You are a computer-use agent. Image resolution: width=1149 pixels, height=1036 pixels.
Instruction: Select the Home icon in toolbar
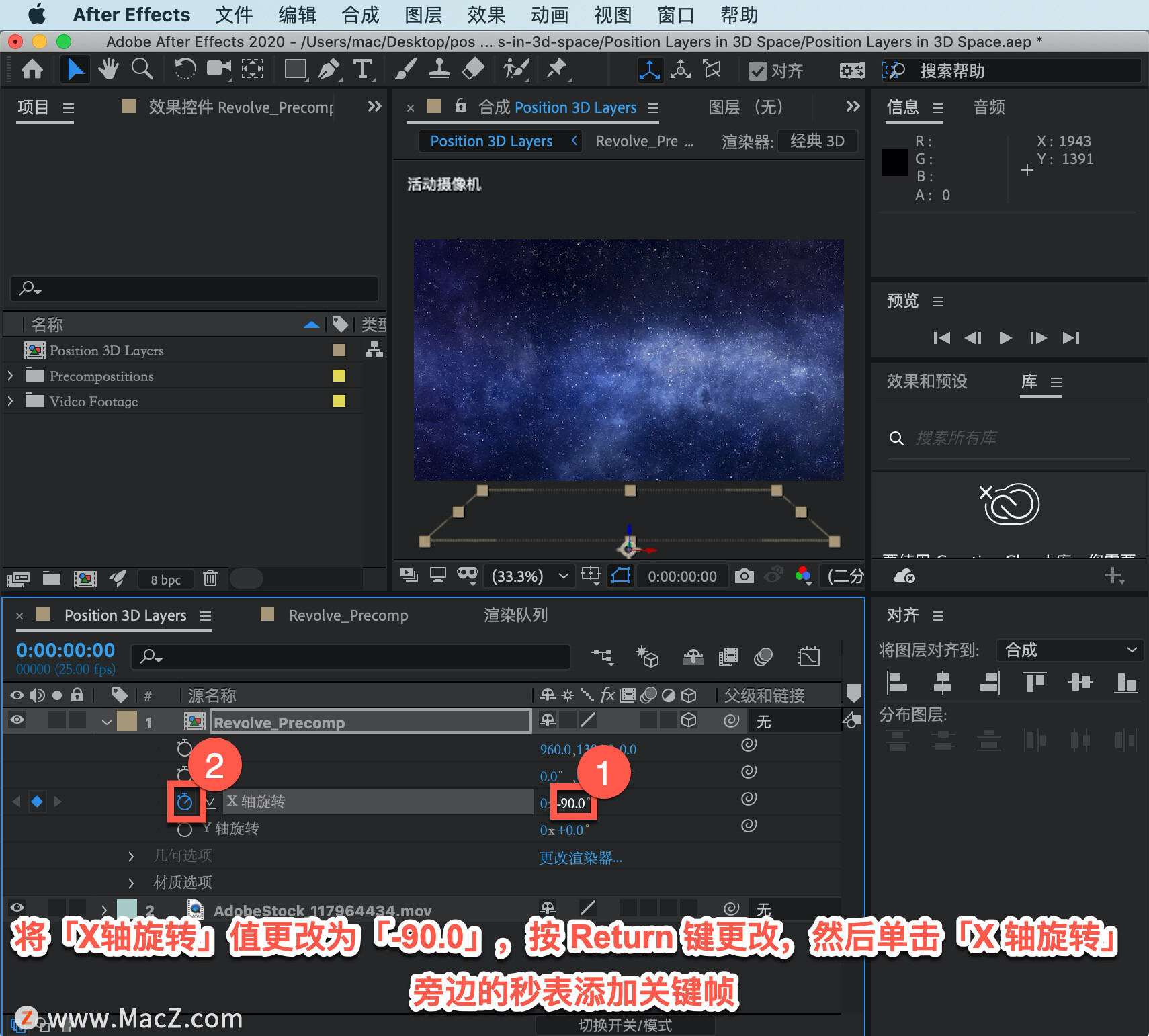coord(32,69)
